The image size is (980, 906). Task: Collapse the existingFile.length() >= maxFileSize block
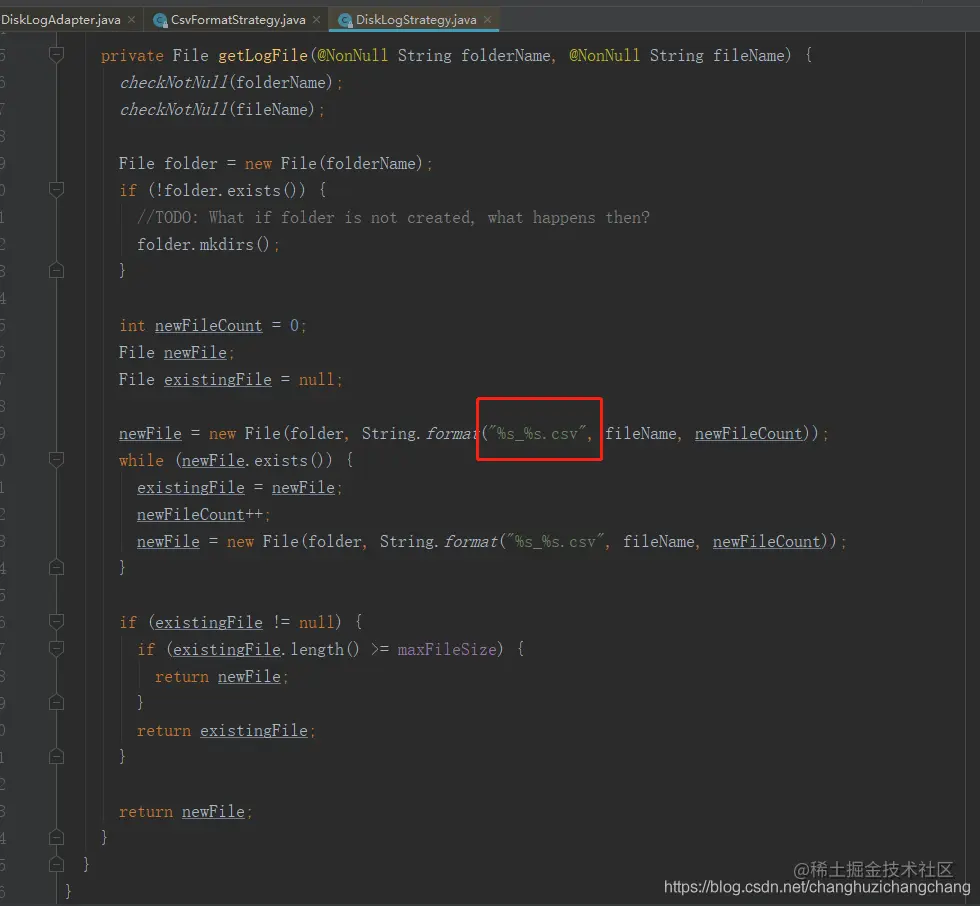pyautogui.click(x=56, y=649)
